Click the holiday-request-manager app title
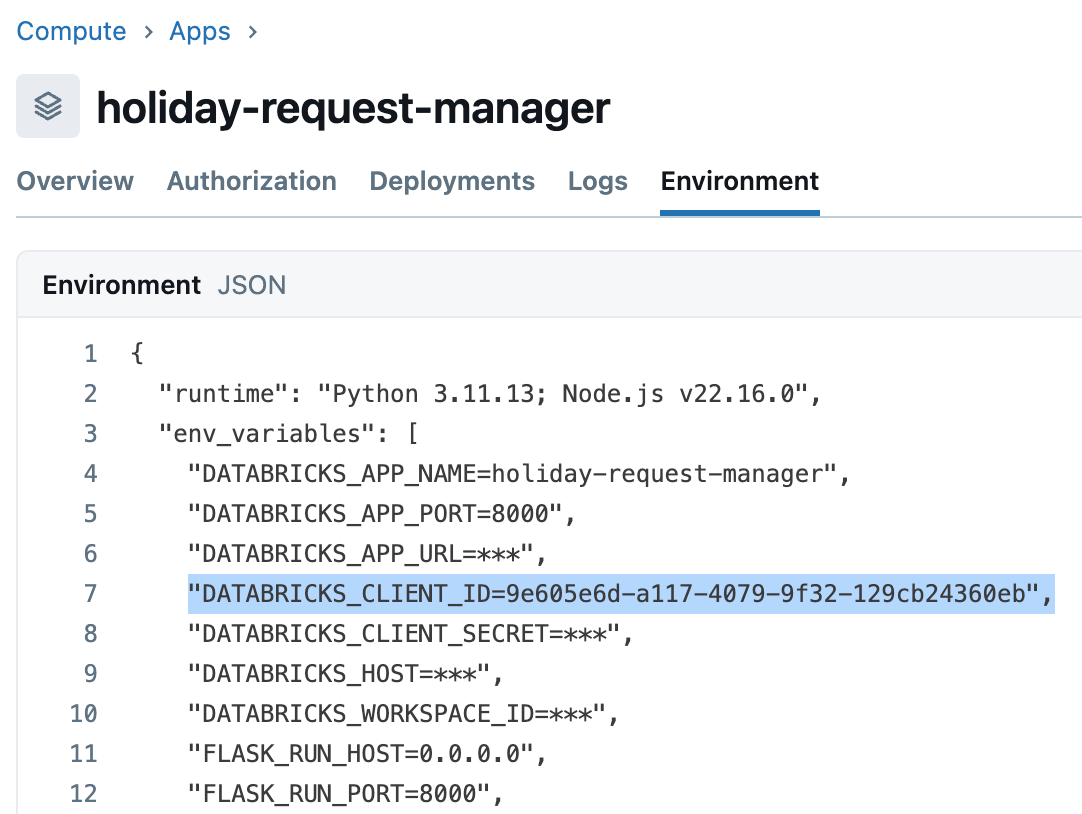Image resolution: width=1082 pixels, height=814 pixels. [353, 107]
